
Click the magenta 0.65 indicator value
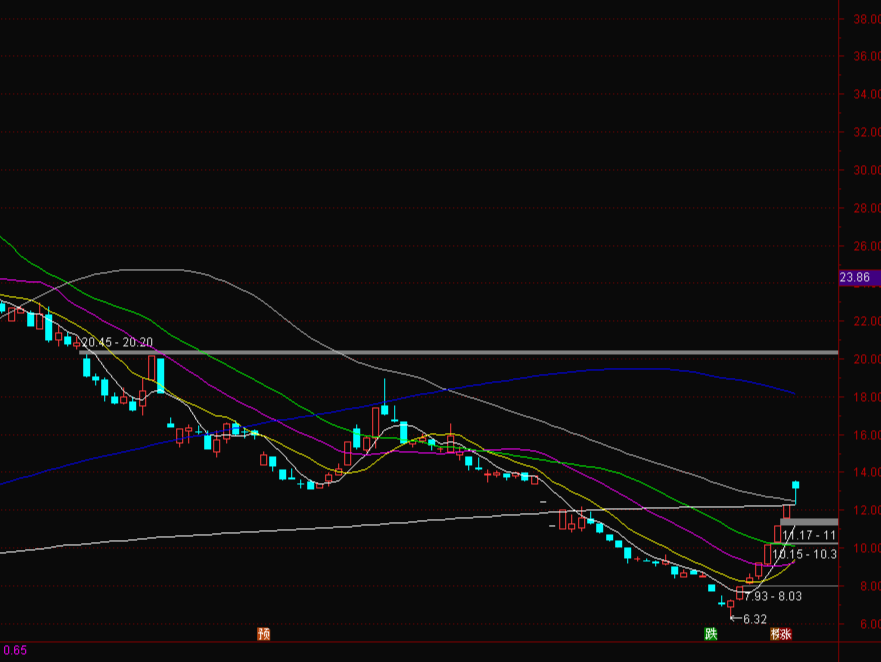point(15,650)
